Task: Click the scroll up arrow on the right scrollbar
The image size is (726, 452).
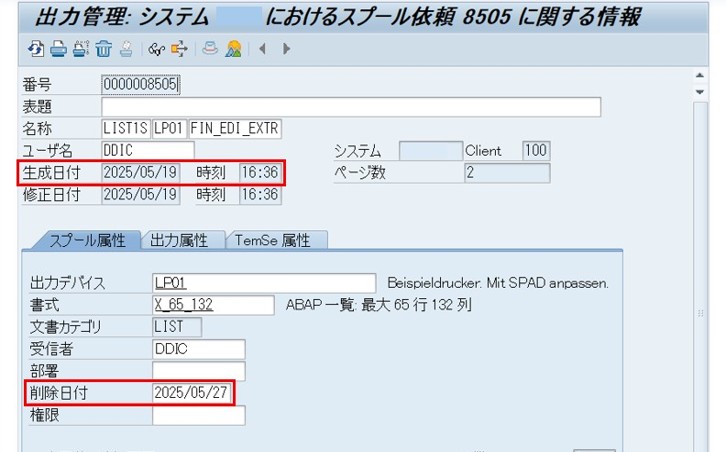Action: [x=700, y=75]
